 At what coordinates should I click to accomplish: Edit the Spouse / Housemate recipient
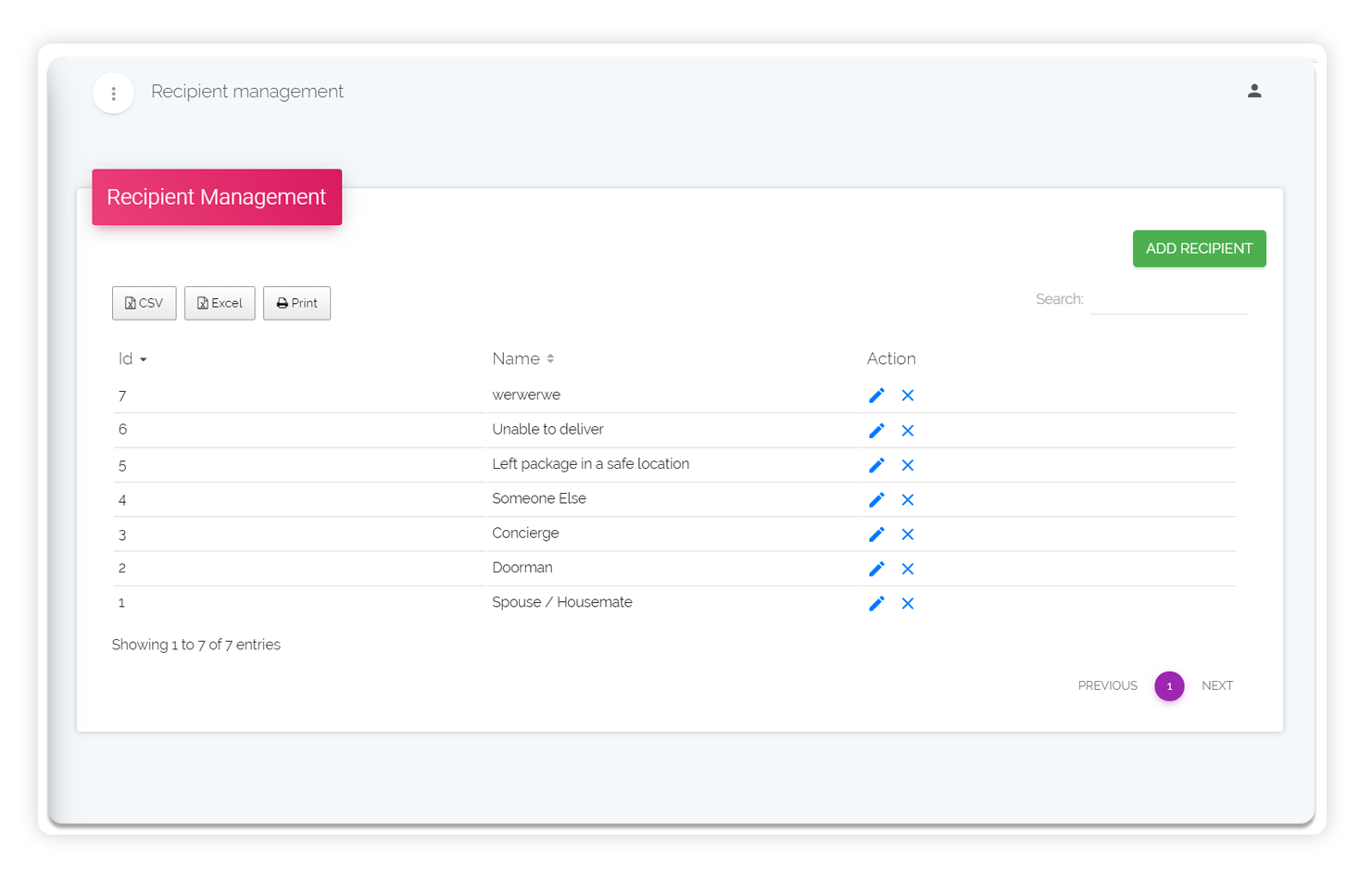(876, 603)
